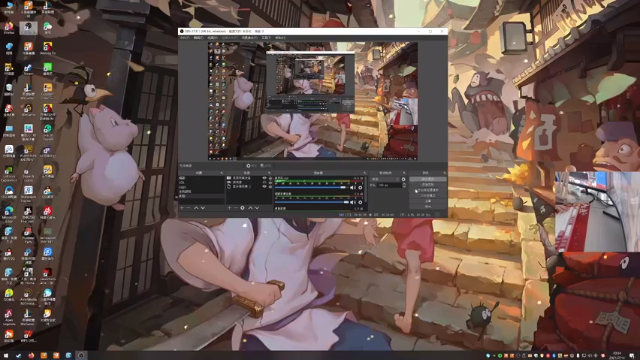The width and height of the screenshot is (640, 360).
Task: Click the Start Recording button
Action: (x=428, y=184)
